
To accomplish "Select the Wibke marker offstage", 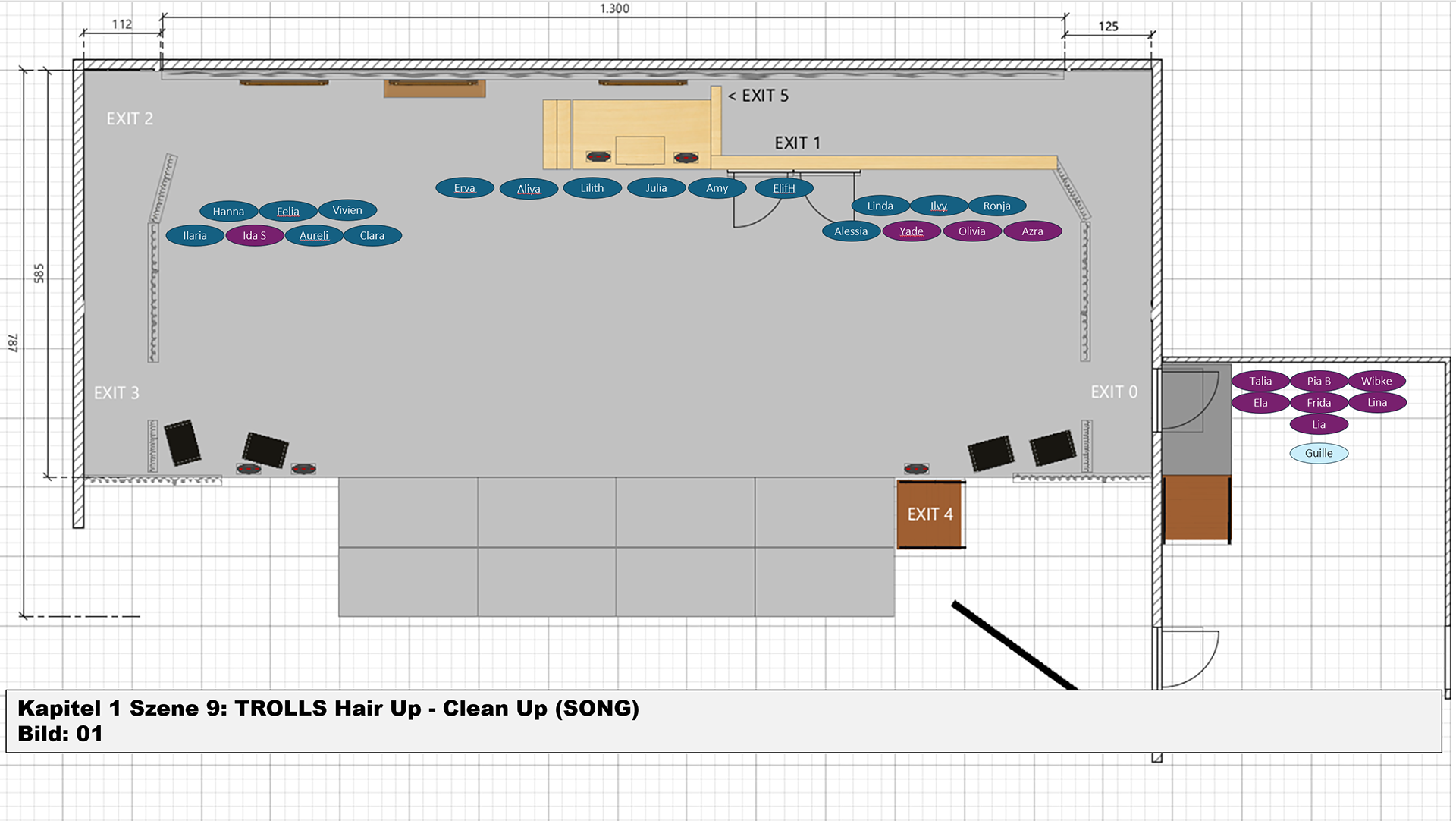I will click(x=1376, y=381).
